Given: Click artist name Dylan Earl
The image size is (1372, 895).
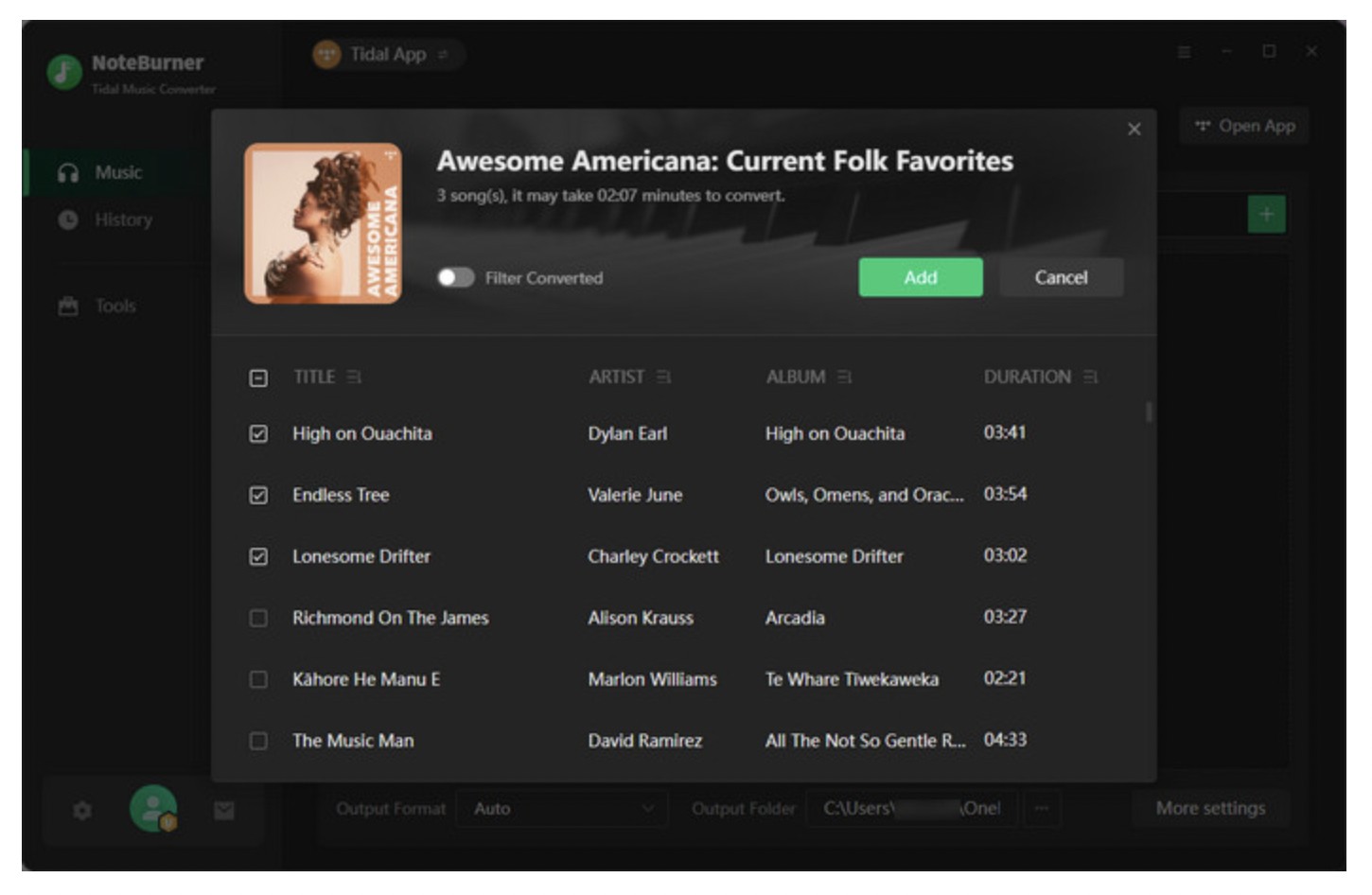Looking at the screenshot, I should (x=627, y=433).
